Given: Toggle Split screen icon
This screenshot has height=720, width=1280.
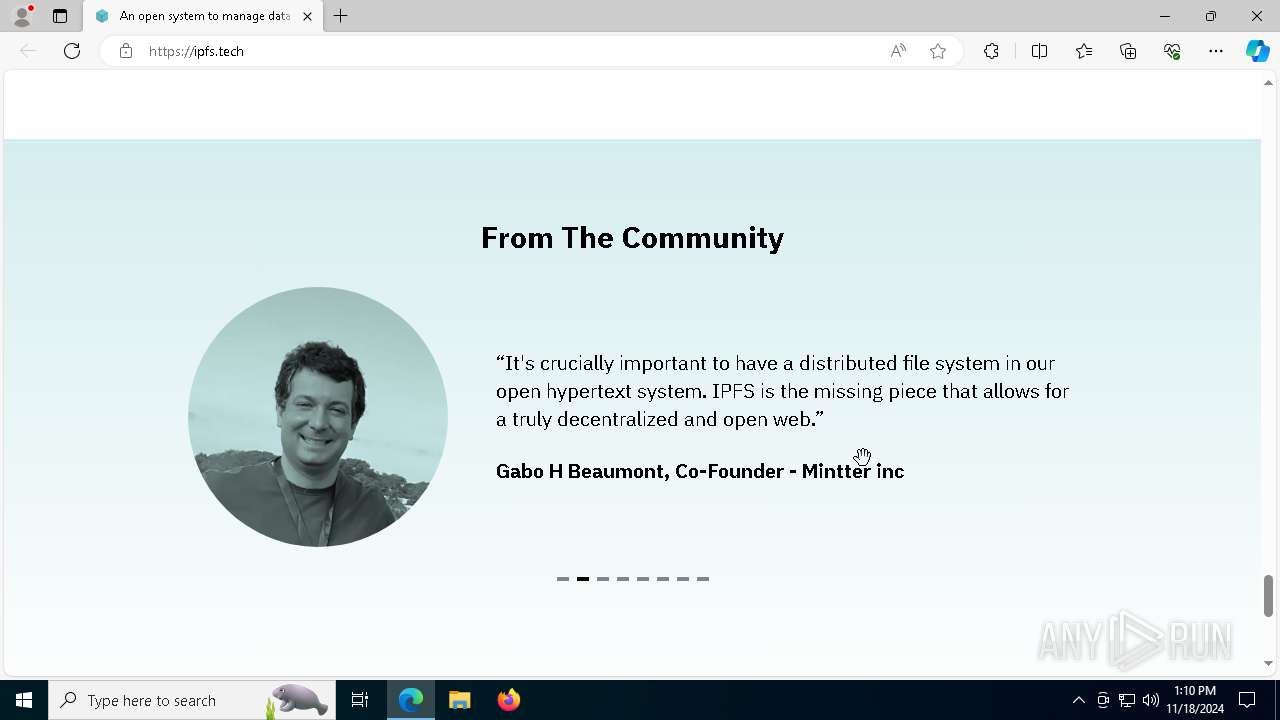Looking at the screenshot, I should click(x=1039, y=51).
